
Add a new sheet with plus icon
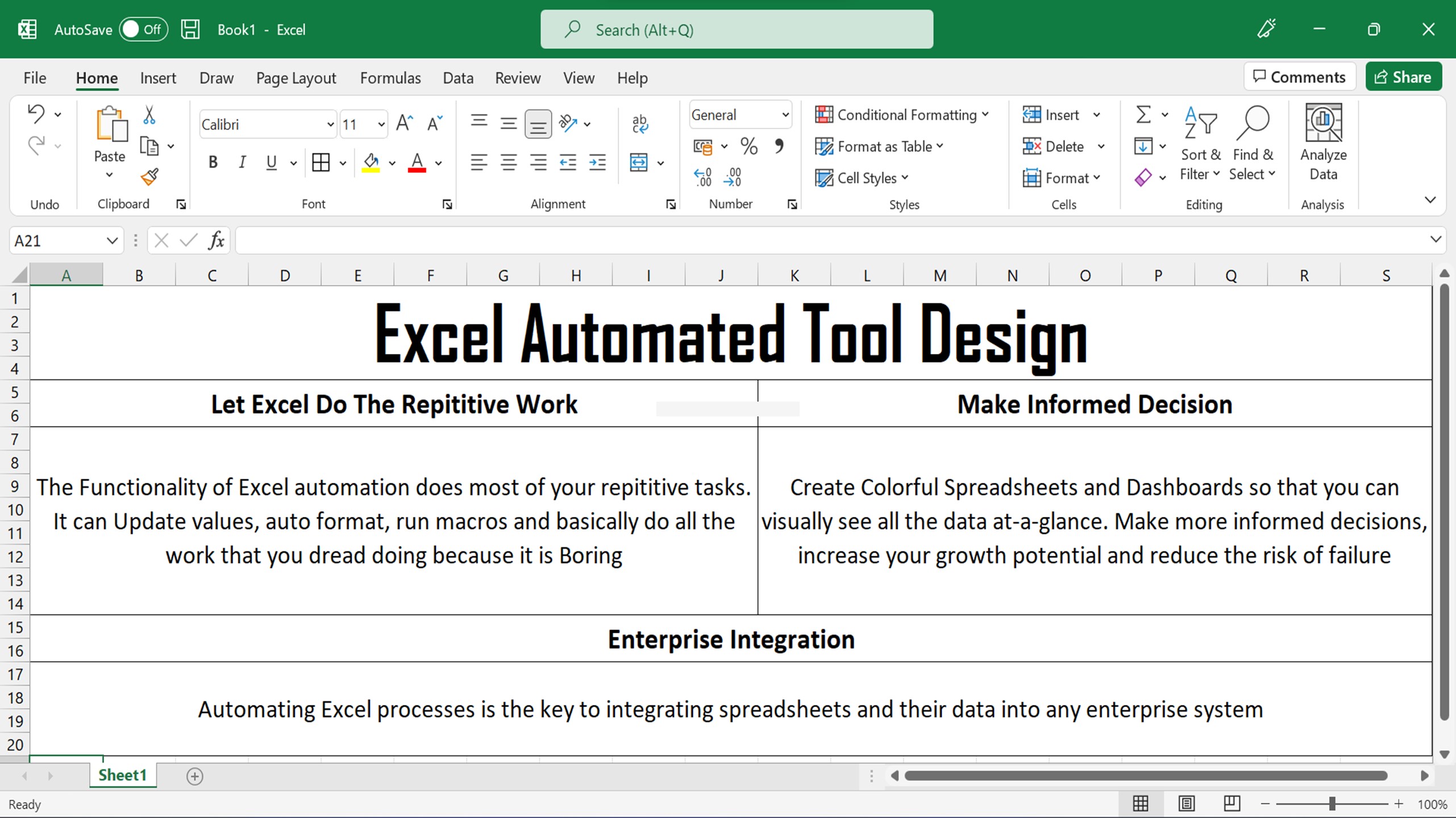195,777
